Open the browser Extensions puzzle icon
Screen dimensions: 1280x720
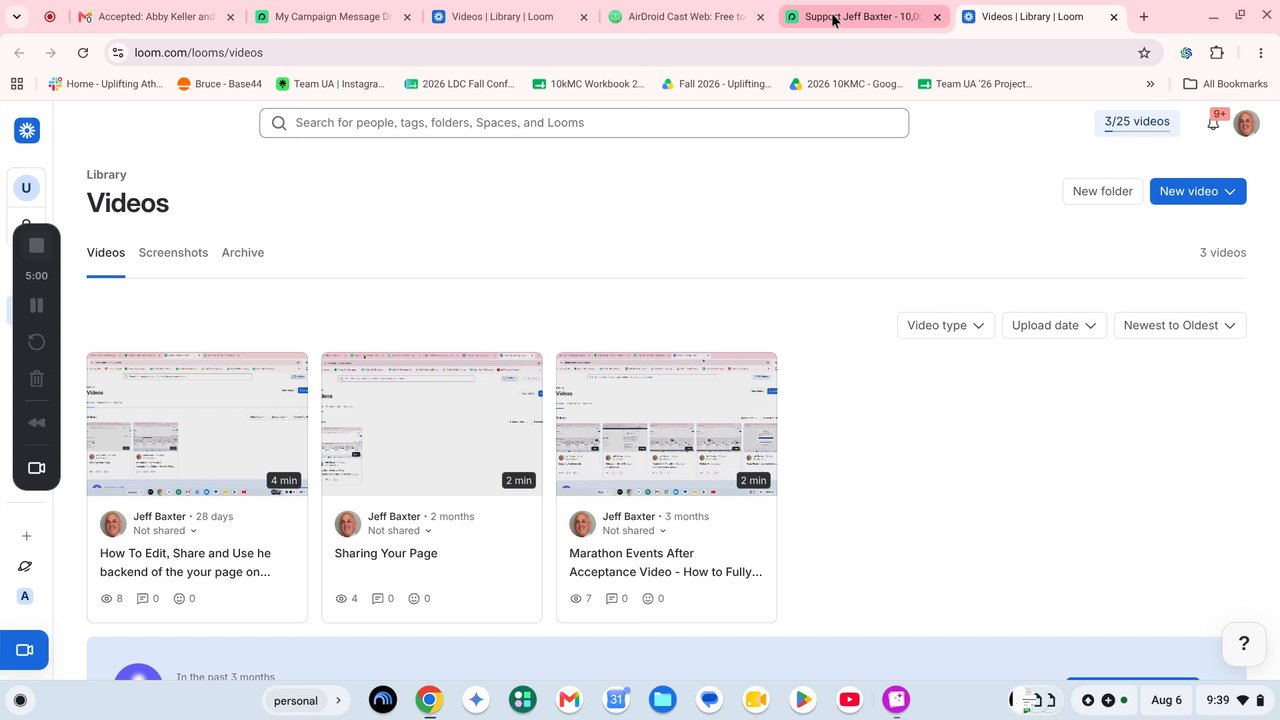coord(1217,53)
